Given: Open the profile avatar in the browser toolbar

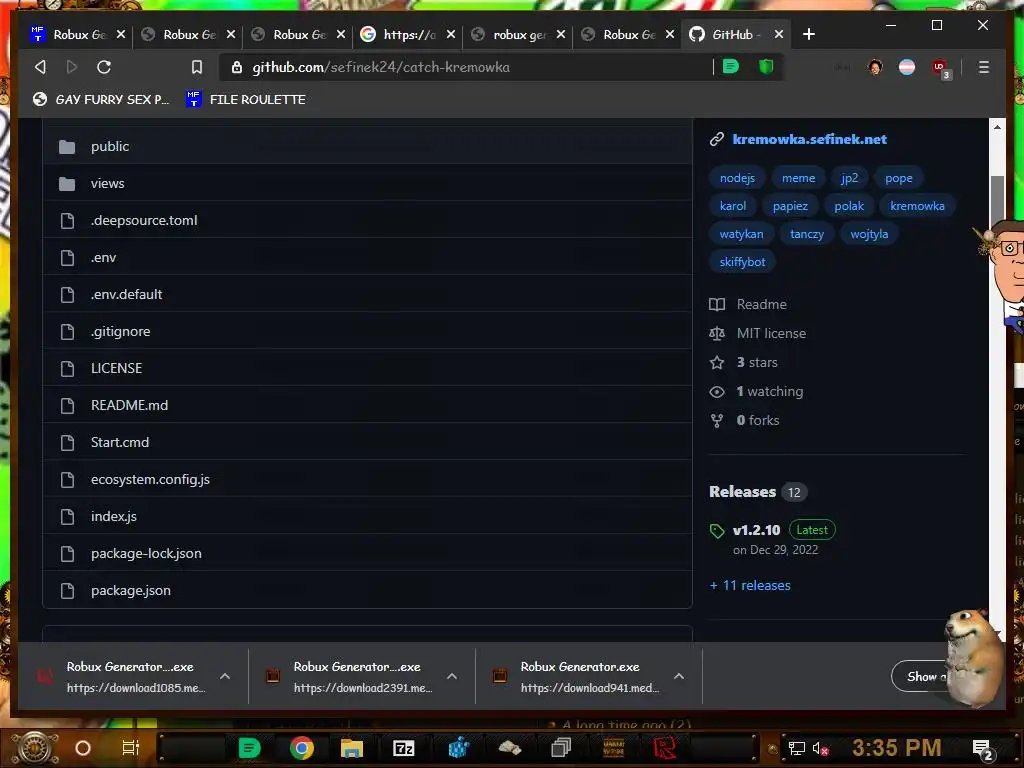Looking at the screenshot, I should coord(875,67).
